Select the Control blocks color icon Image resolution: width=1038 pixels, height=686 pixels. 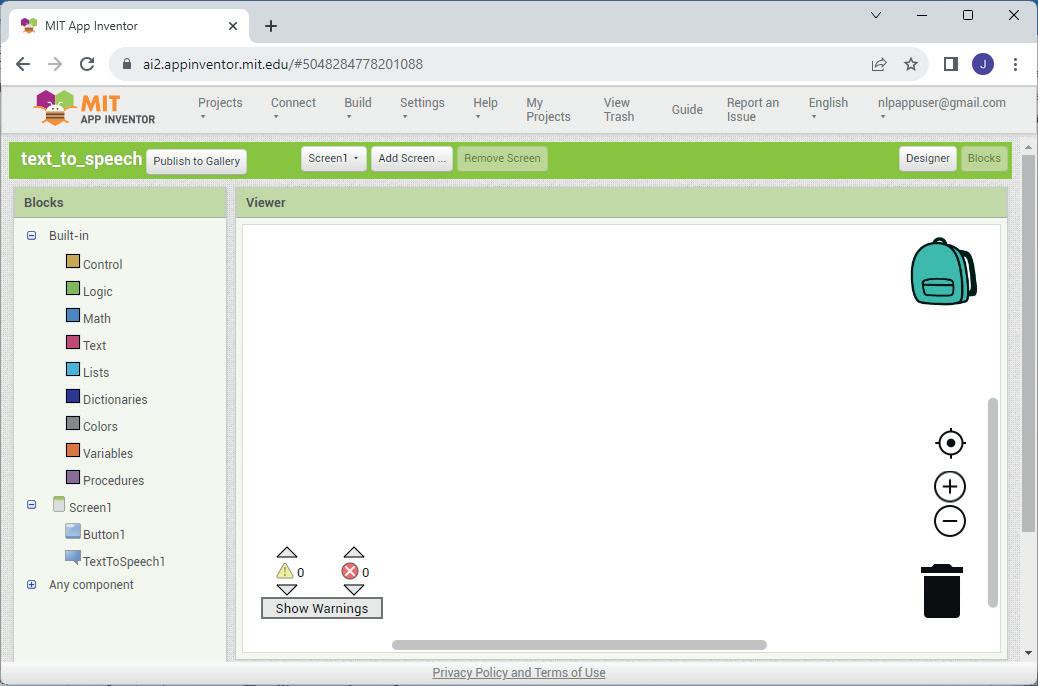point(73,262)
